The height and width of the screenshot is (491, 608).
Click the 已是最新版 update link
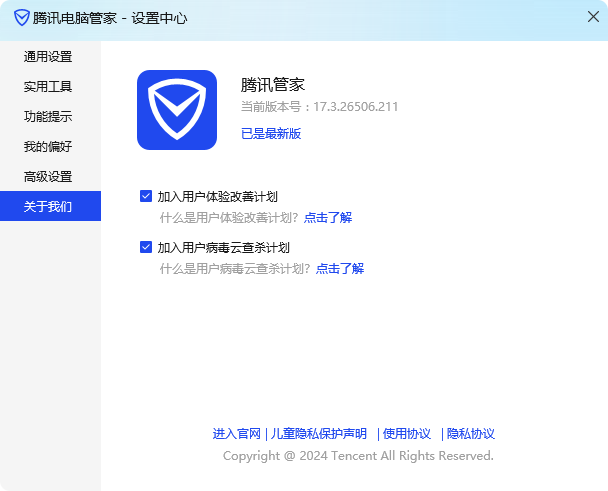271,133
